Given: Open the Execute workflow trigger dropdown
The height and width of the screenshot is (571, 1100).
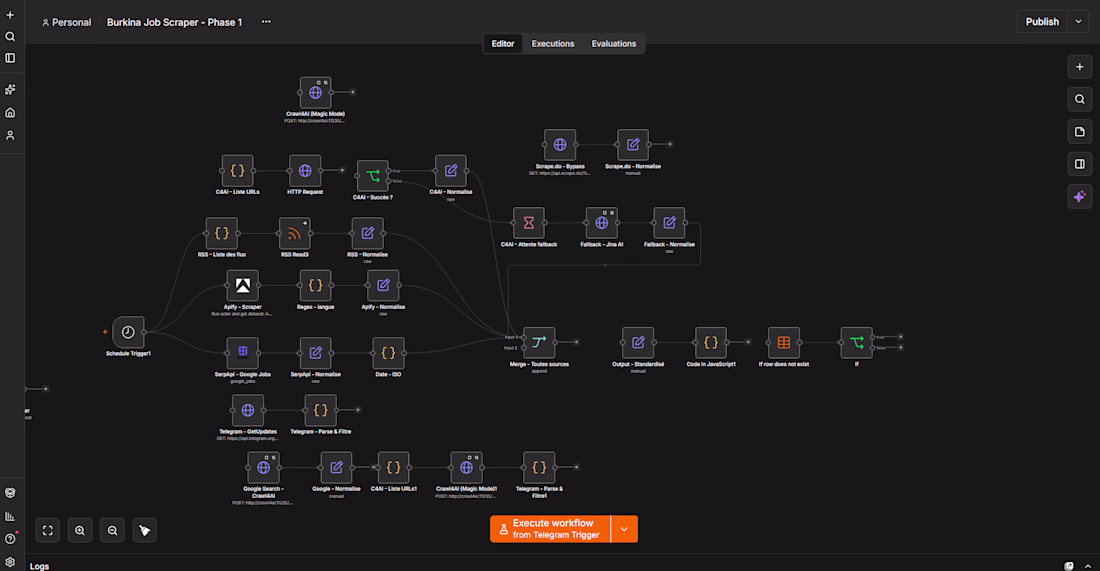Looking at the screenshot, I should click(624, 529).
